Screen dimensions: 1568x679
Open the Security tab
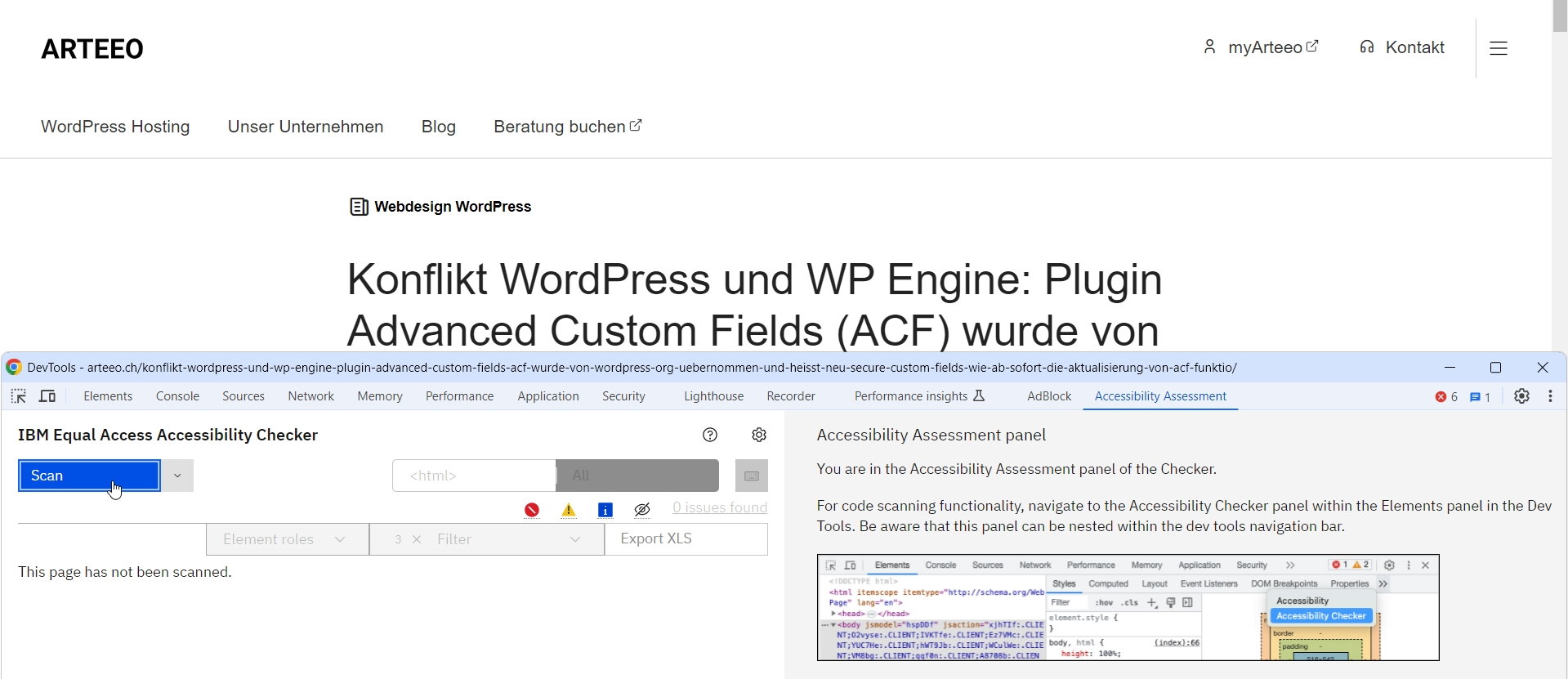(623, 396)
